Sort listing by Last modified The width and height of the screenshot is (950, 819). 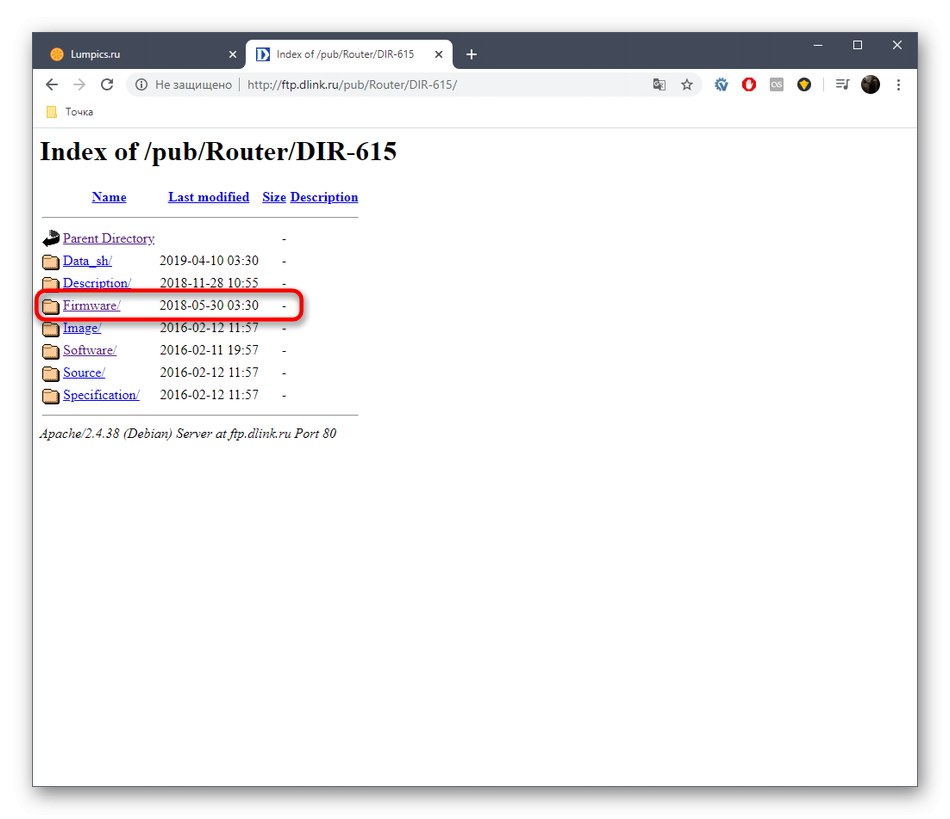(x=208, y=197)
